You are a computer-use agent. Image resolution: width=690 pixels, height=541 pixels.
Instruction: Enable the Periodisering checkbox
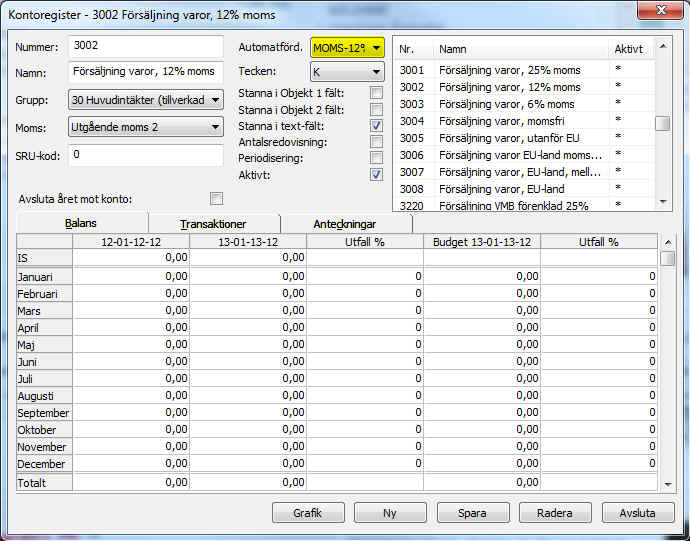pyautogui.click(x=376, y=158)
